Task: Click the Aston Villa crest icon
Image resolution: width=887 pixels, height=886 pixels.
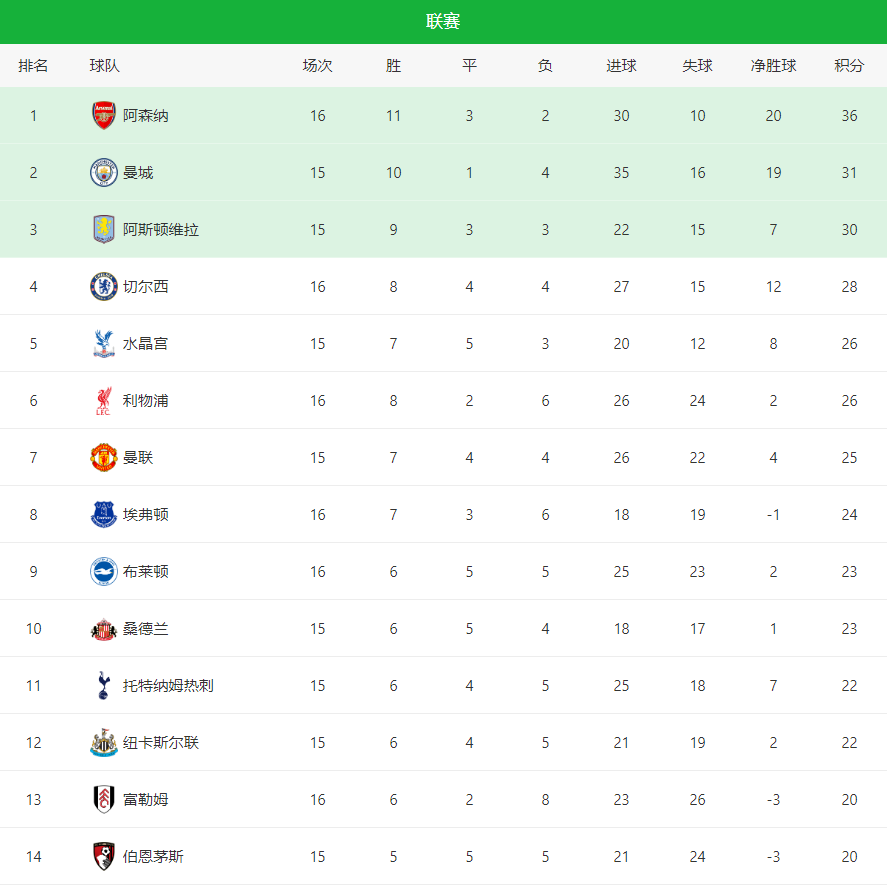Action: [104, 230]
